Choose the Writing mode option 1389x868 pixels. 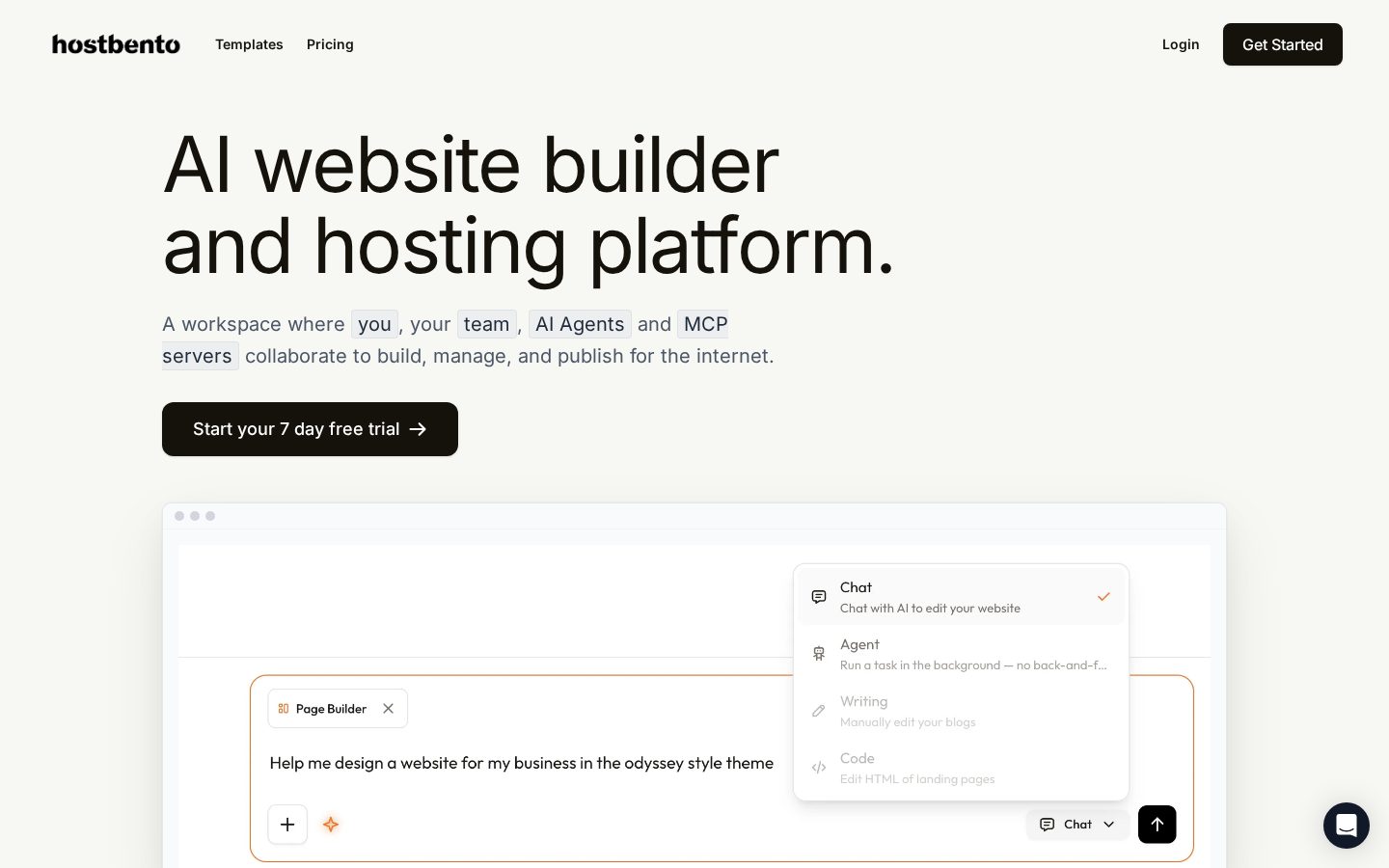[961, 711]
